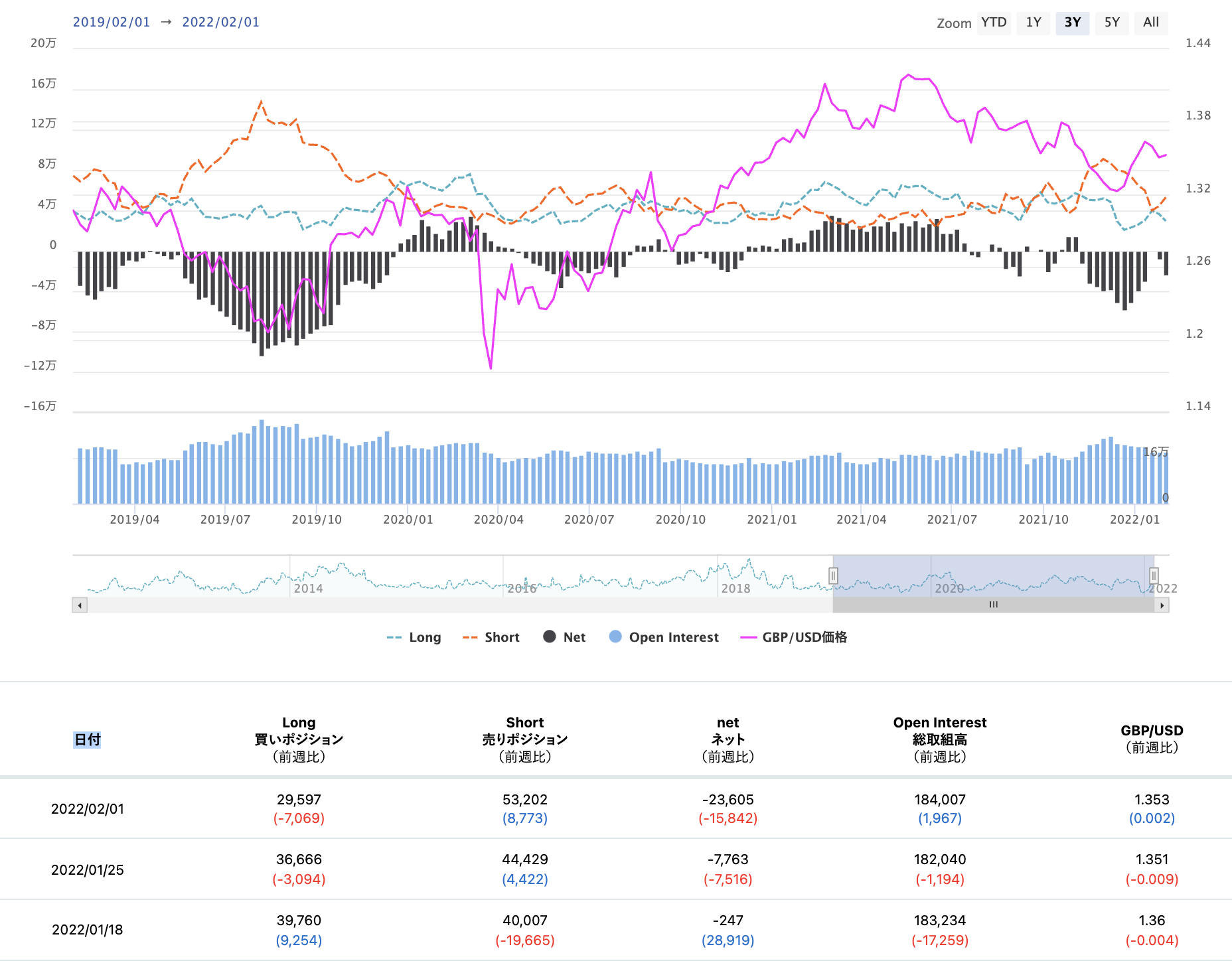
Task: Select the YTD zoom range
Action: [994, 23]
